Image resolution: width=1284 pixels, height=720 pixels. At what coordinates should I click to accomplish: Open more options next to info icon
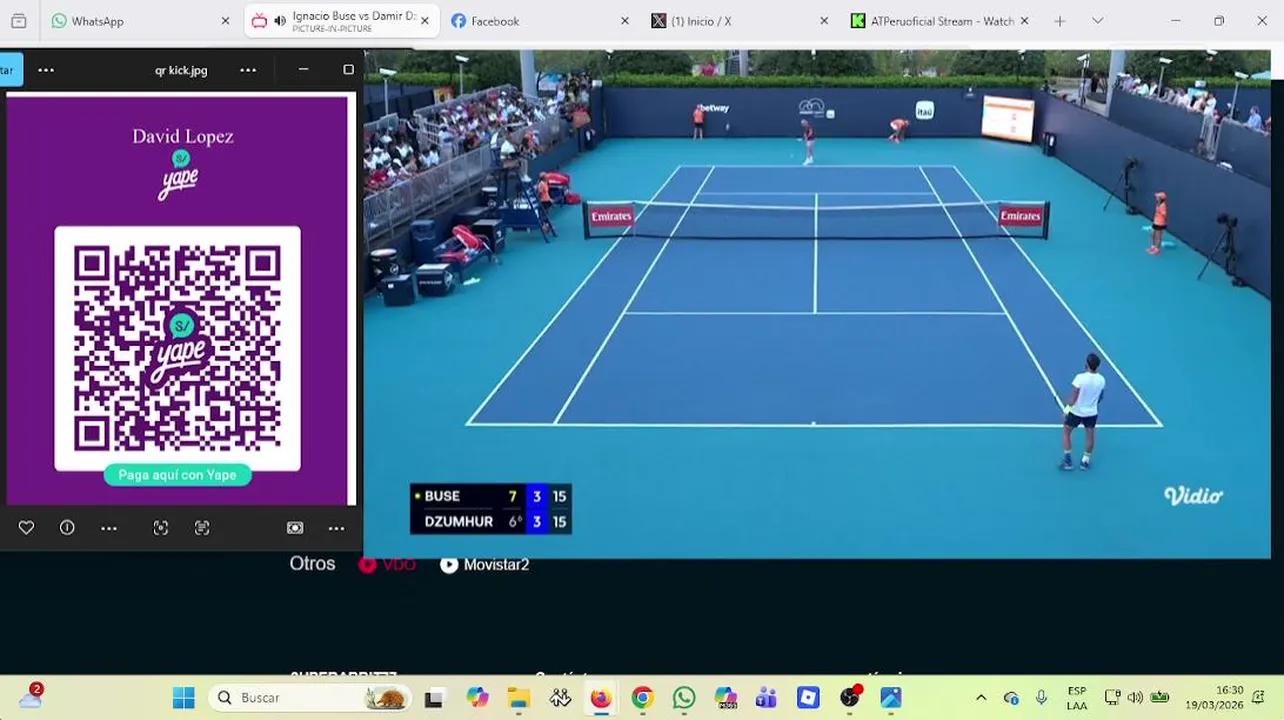(108, 528)
